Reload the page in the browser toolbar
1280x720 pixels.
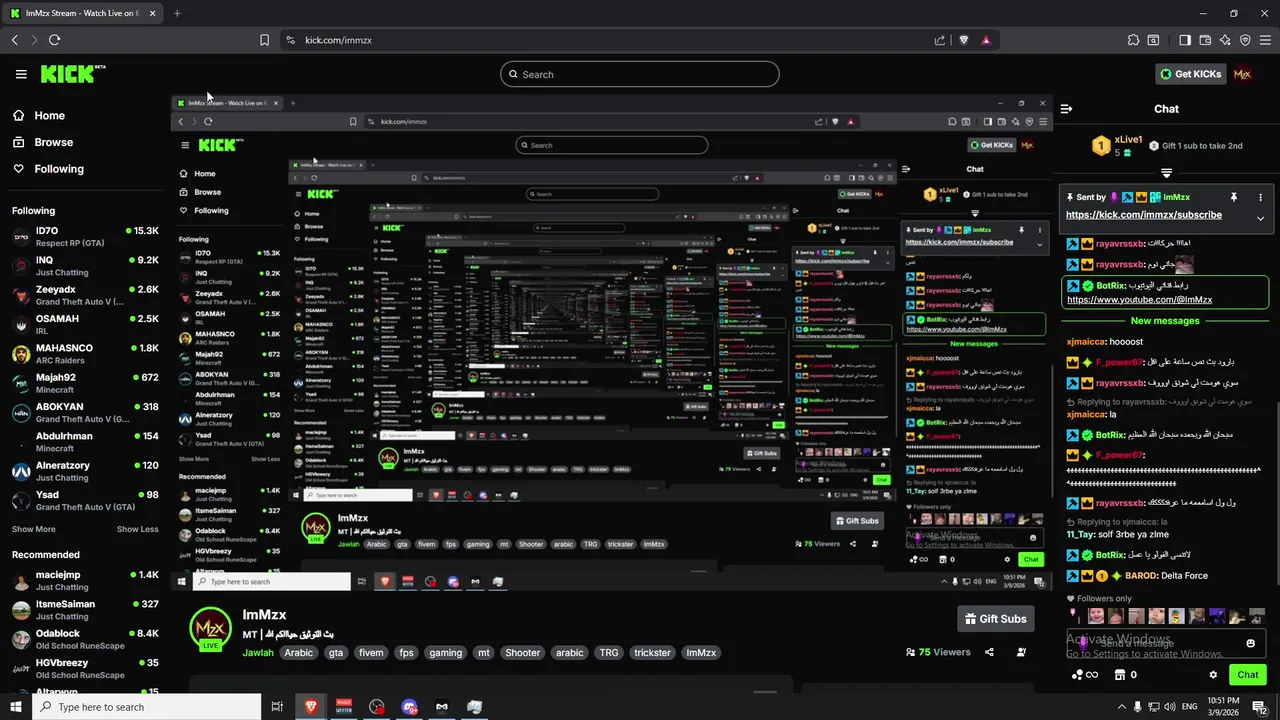pyautogui.click(x=54, y=40)
